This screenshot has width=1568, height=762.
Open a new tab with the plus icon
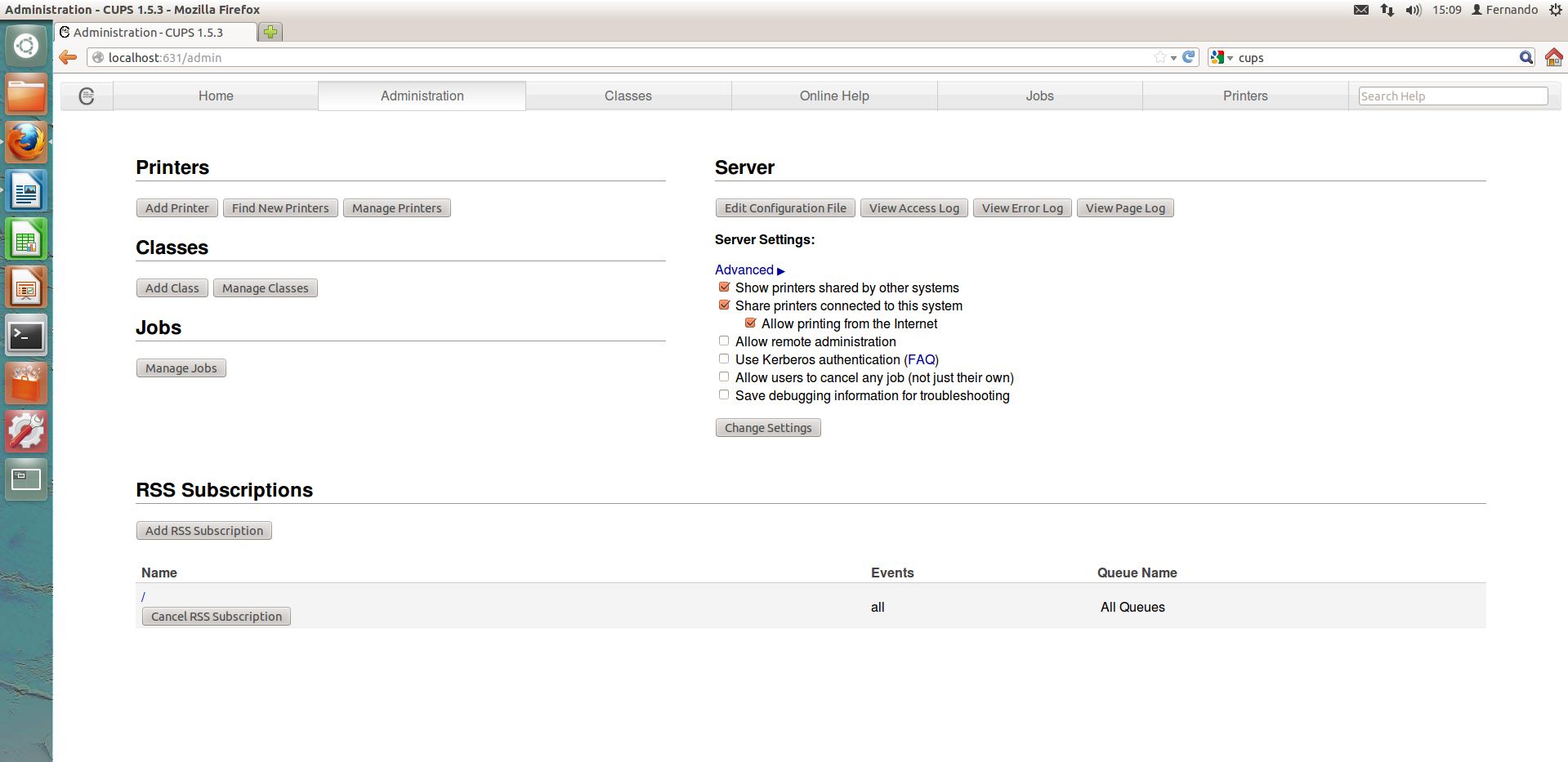[x=270, y=32]
